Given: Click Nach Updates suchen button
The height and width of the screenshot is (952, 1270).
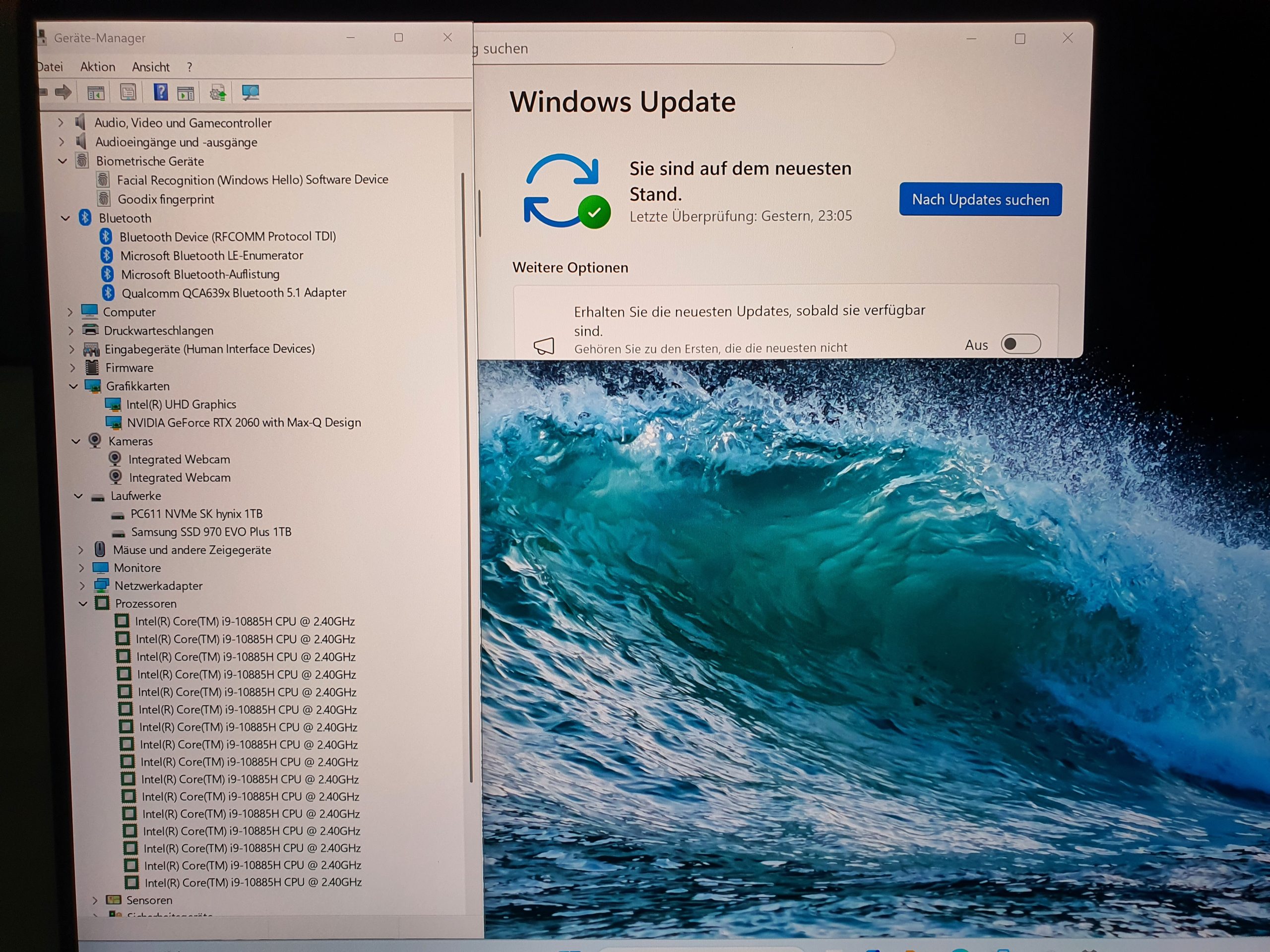Looking at the screenshot, I should [x=980, y=200].
